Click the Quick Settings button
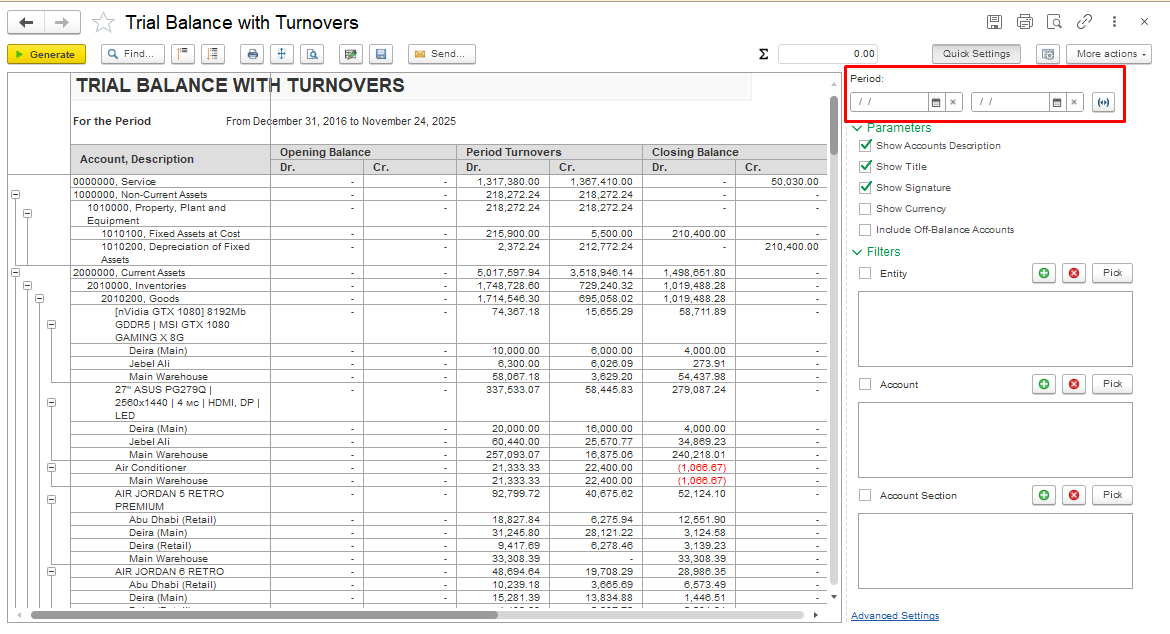Screen dimensions: 1170x634 pyautogui.click(x=976, y=54)
